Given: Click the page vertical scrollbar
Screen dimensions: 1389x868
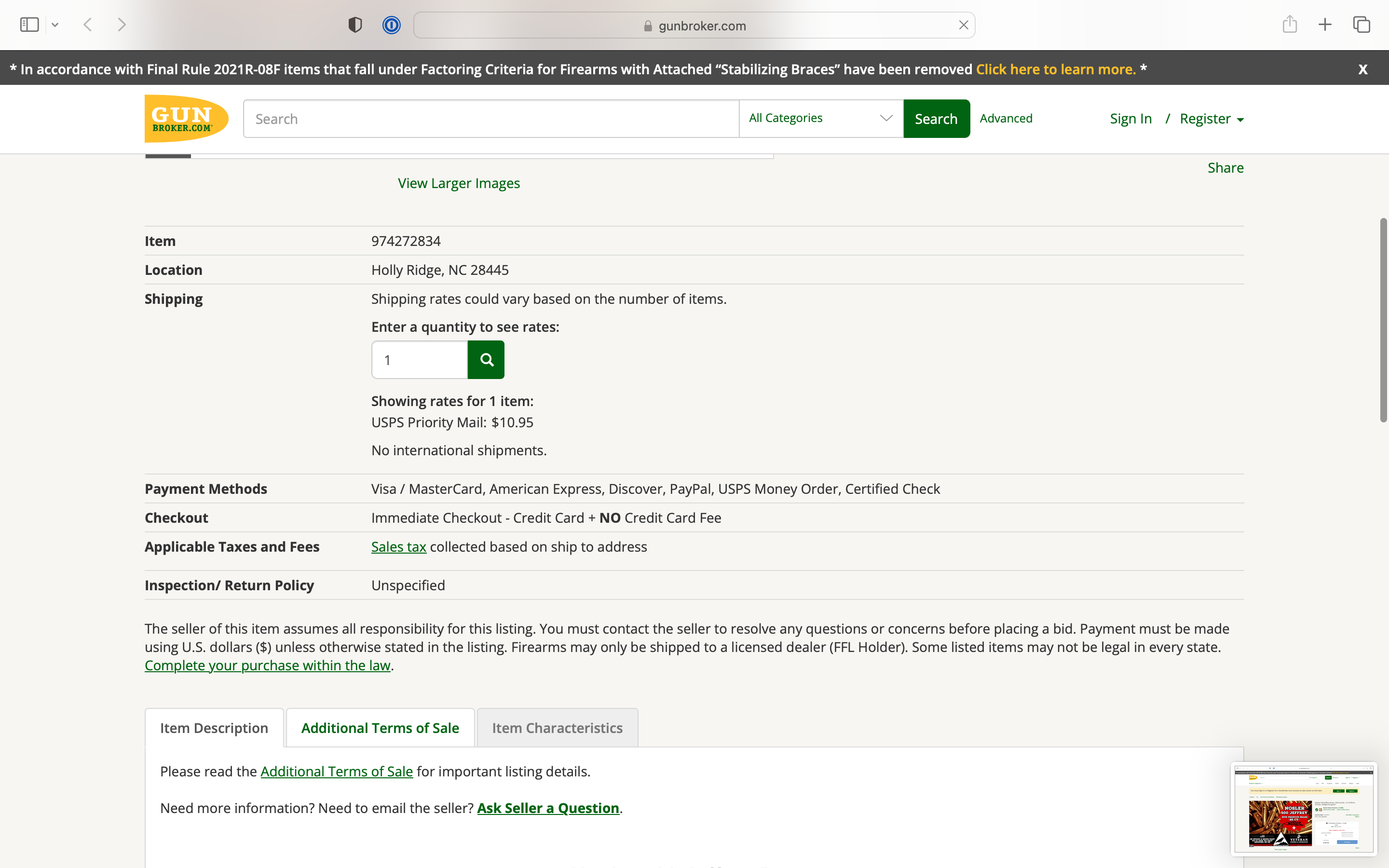Looking at the screenshot, I should [1383, 320].
